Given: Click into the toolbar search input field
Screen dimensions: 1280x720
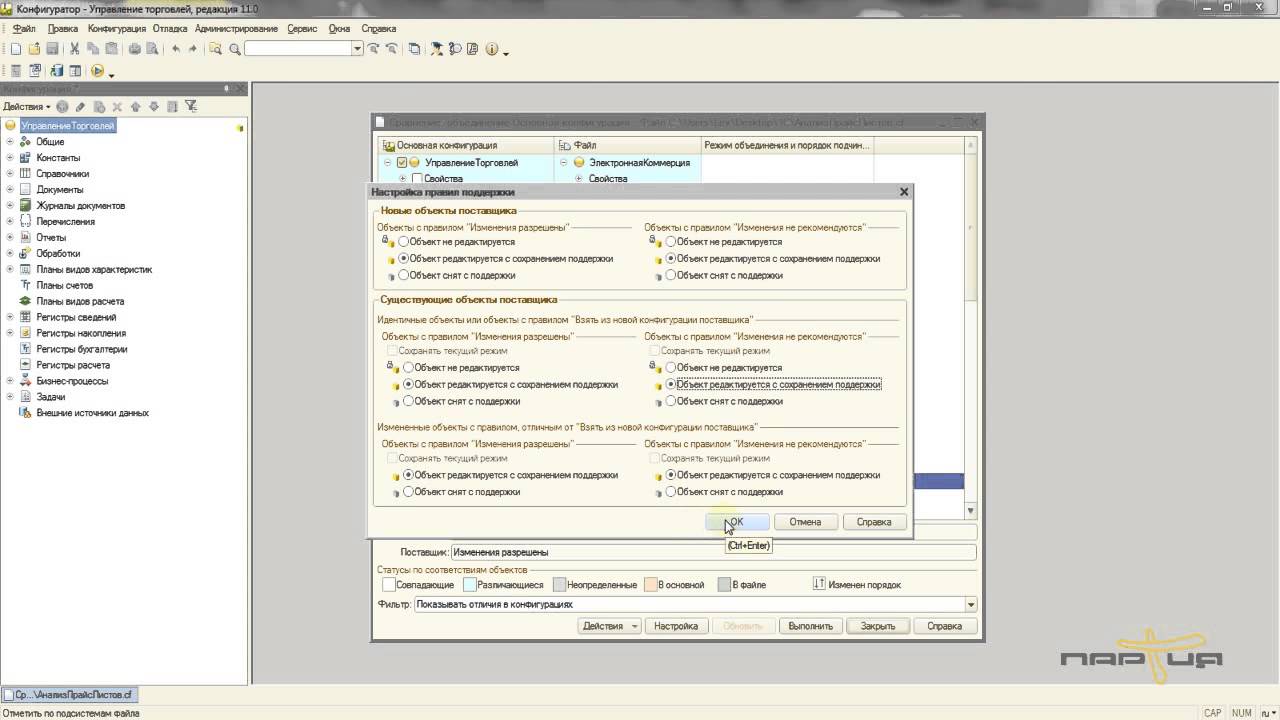Looking at the screenshot, I should coord(298,48).
